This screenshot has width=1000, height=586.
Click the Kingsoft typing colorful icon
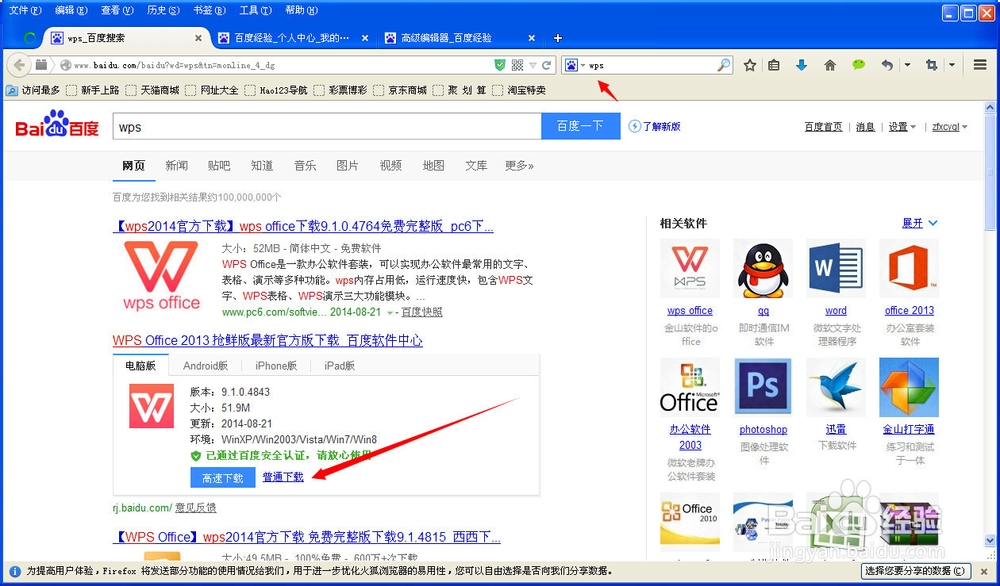tap(909, 387)
